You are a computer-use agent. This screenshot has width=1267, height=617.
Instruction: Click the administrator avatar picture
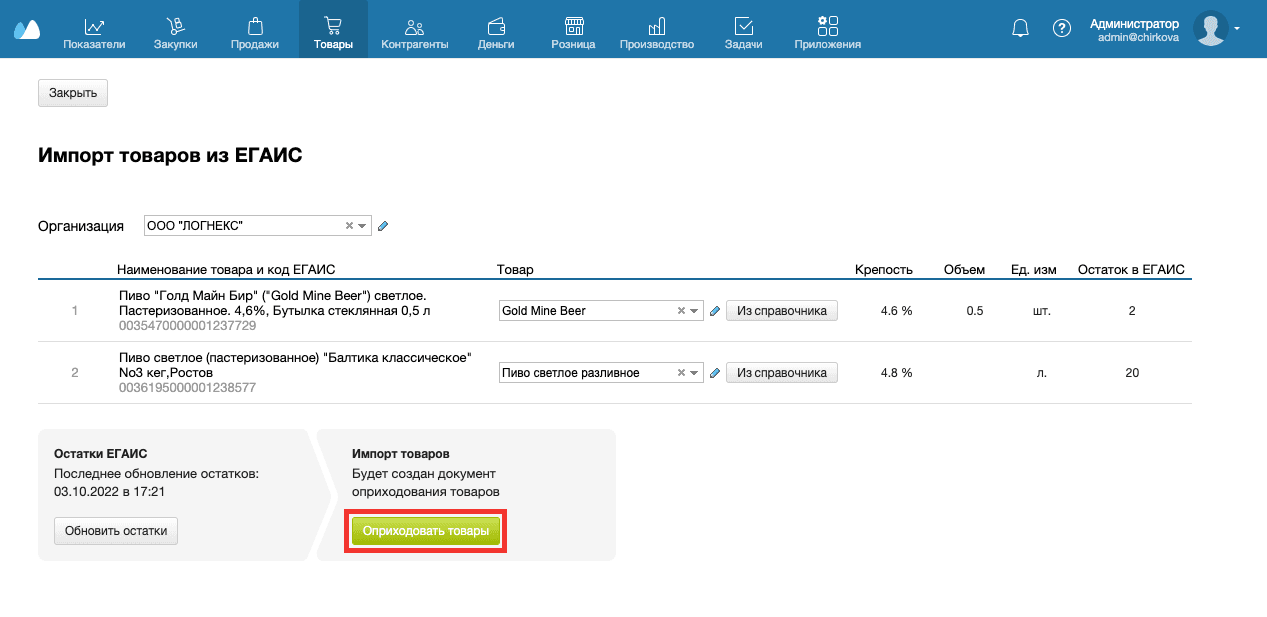(x=1210, y=29)
